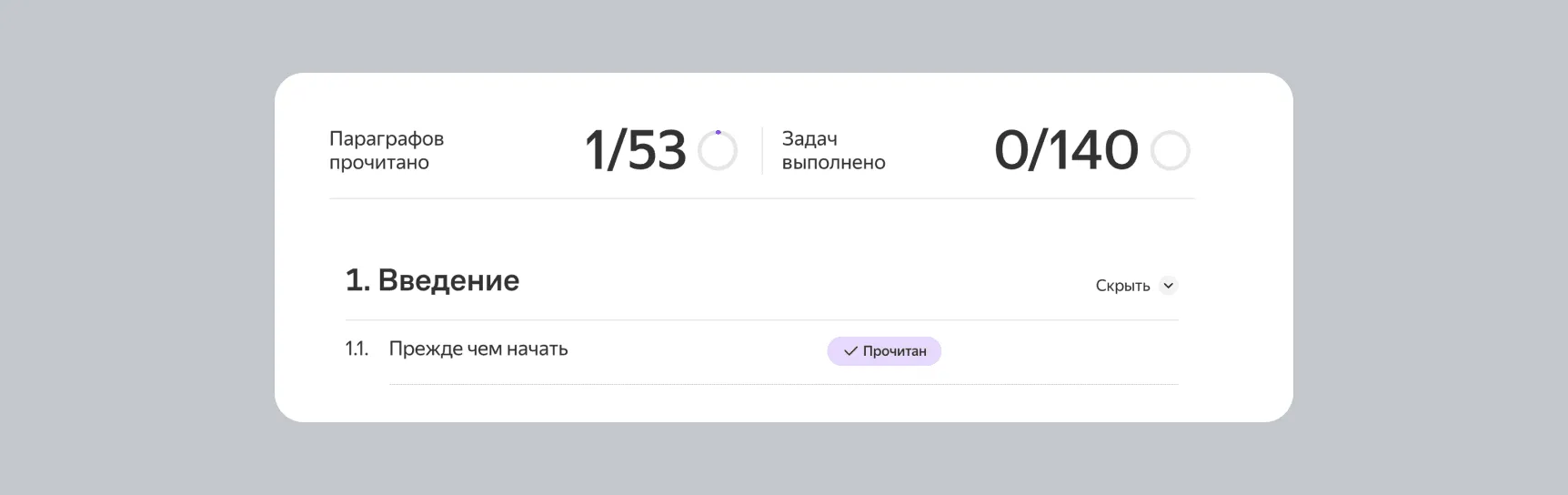Click the word прочитано in the paragraphs label
The width and height of the screenshot is (1568, 495).
[379, 163]
